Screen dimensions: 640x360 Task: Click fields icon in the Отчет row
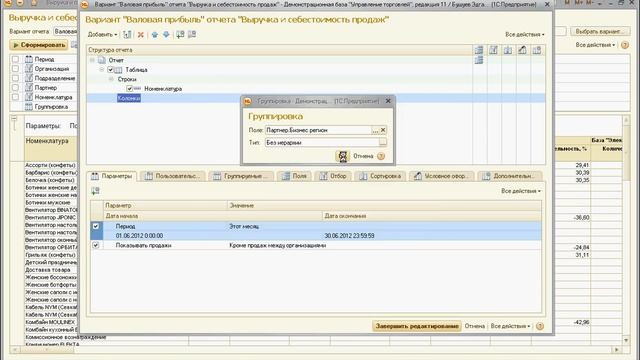tap(479, 60)
